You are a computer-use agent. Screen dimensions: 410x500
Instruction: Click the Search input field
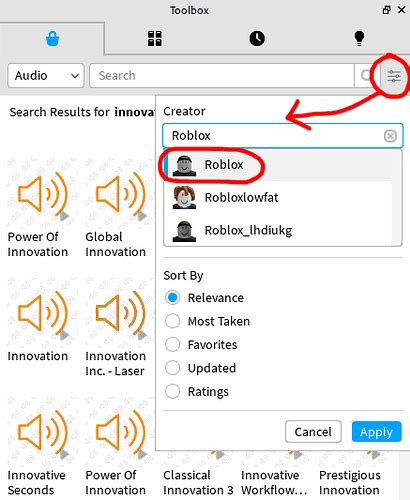(222, 76)
